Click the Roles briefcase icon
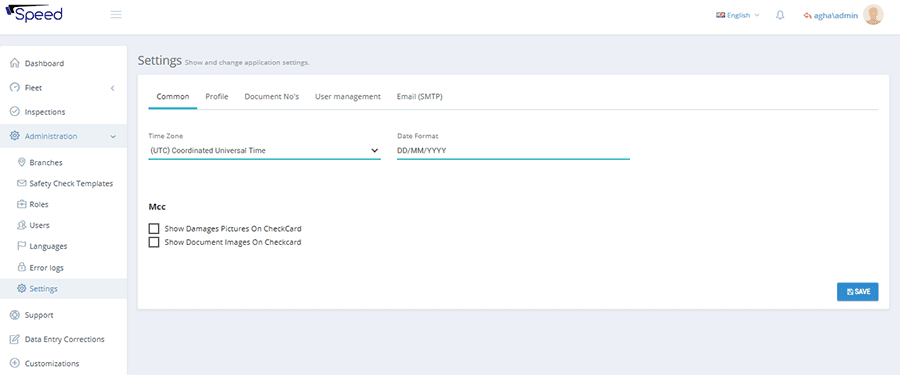Viewport: 900px width, 375px height. coord(22,204)
